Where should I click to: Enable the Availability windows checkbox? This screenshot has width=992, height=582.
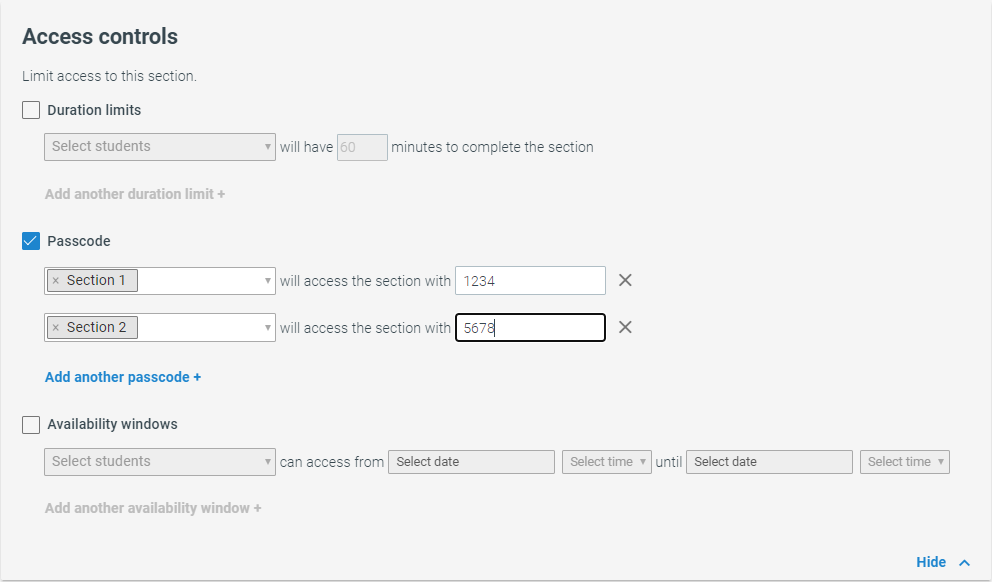click(31, 424)
